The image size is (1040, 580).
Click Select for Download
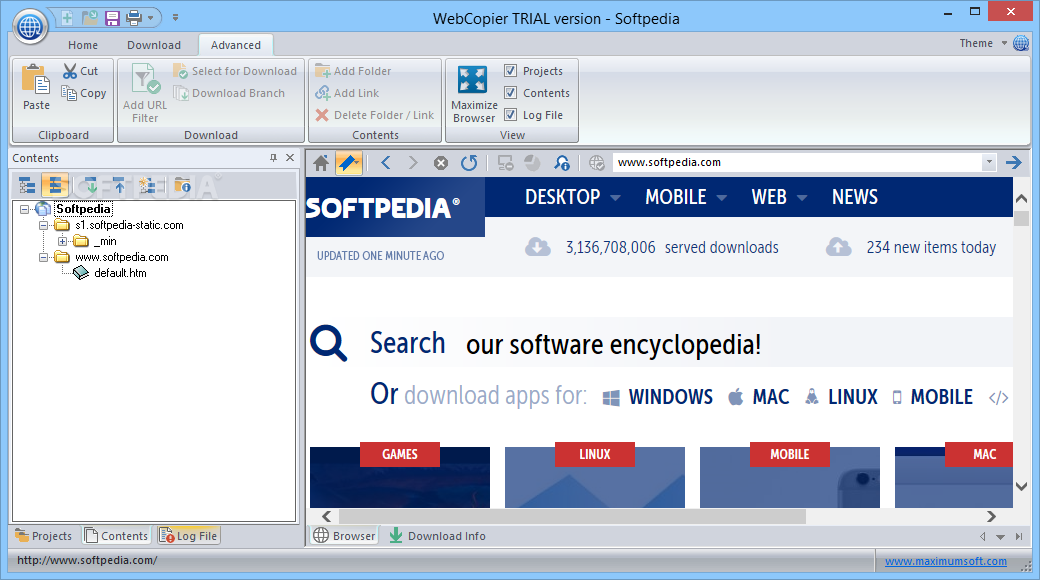point(235,71)
